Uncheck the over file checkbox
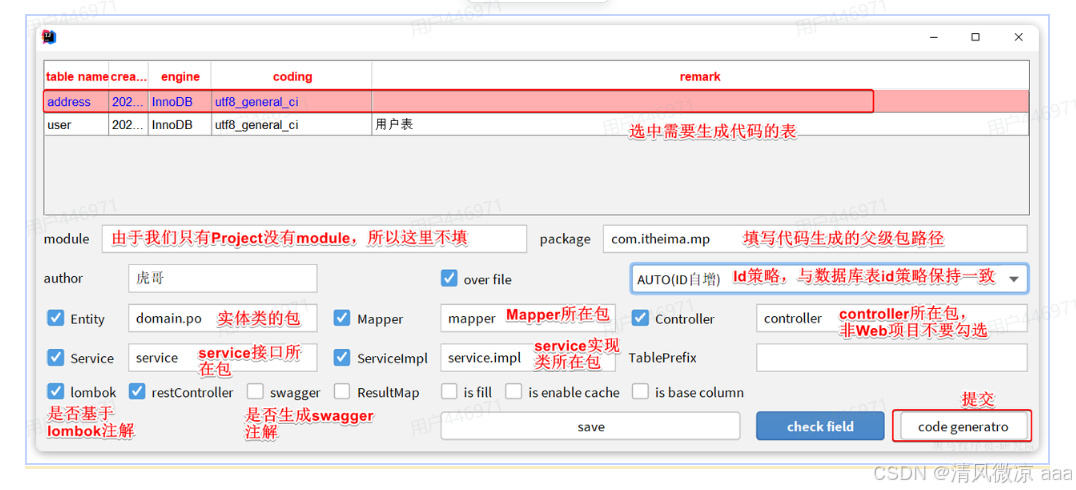Image resolution: width=1076 pixels, height=490 pixels. click(x=449, y=279)
